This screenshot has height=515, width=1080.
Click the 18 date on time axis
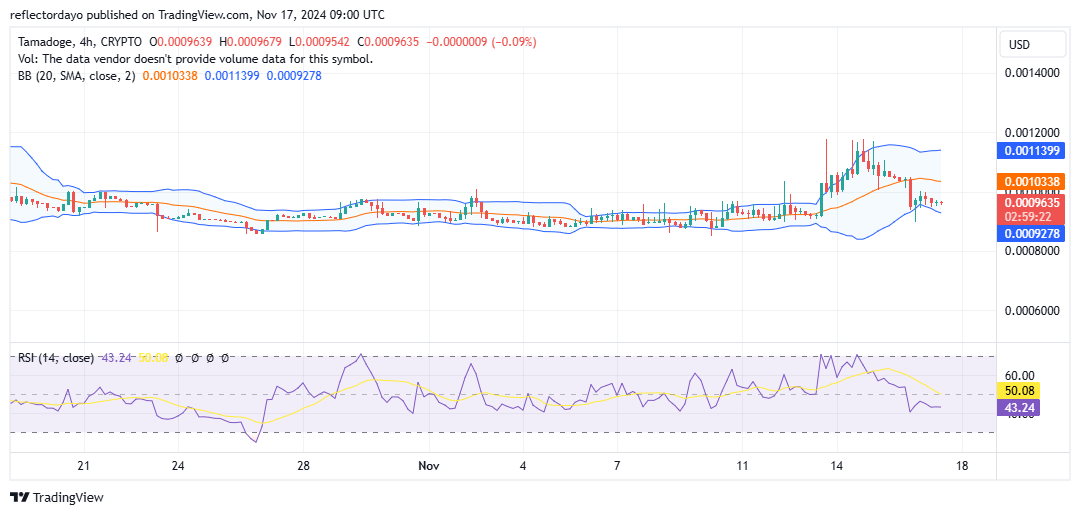962,466
